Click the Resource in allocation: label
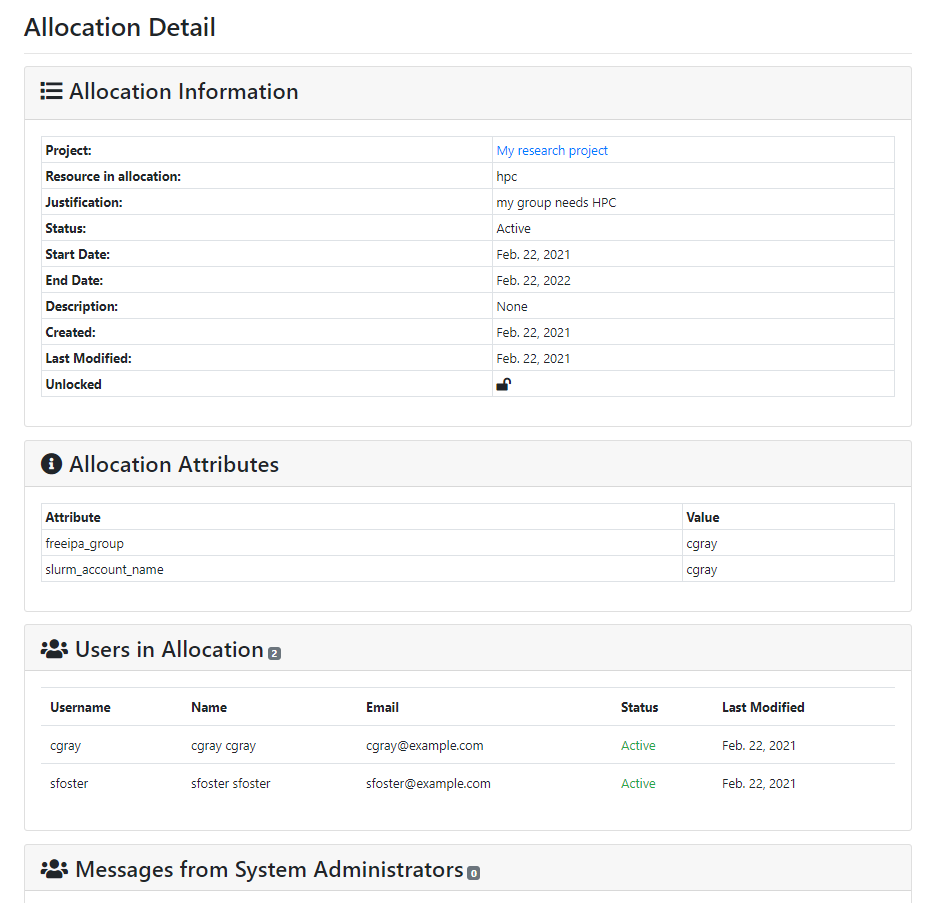The height and width of the screenshot is (903, 926). click(113, 177)
